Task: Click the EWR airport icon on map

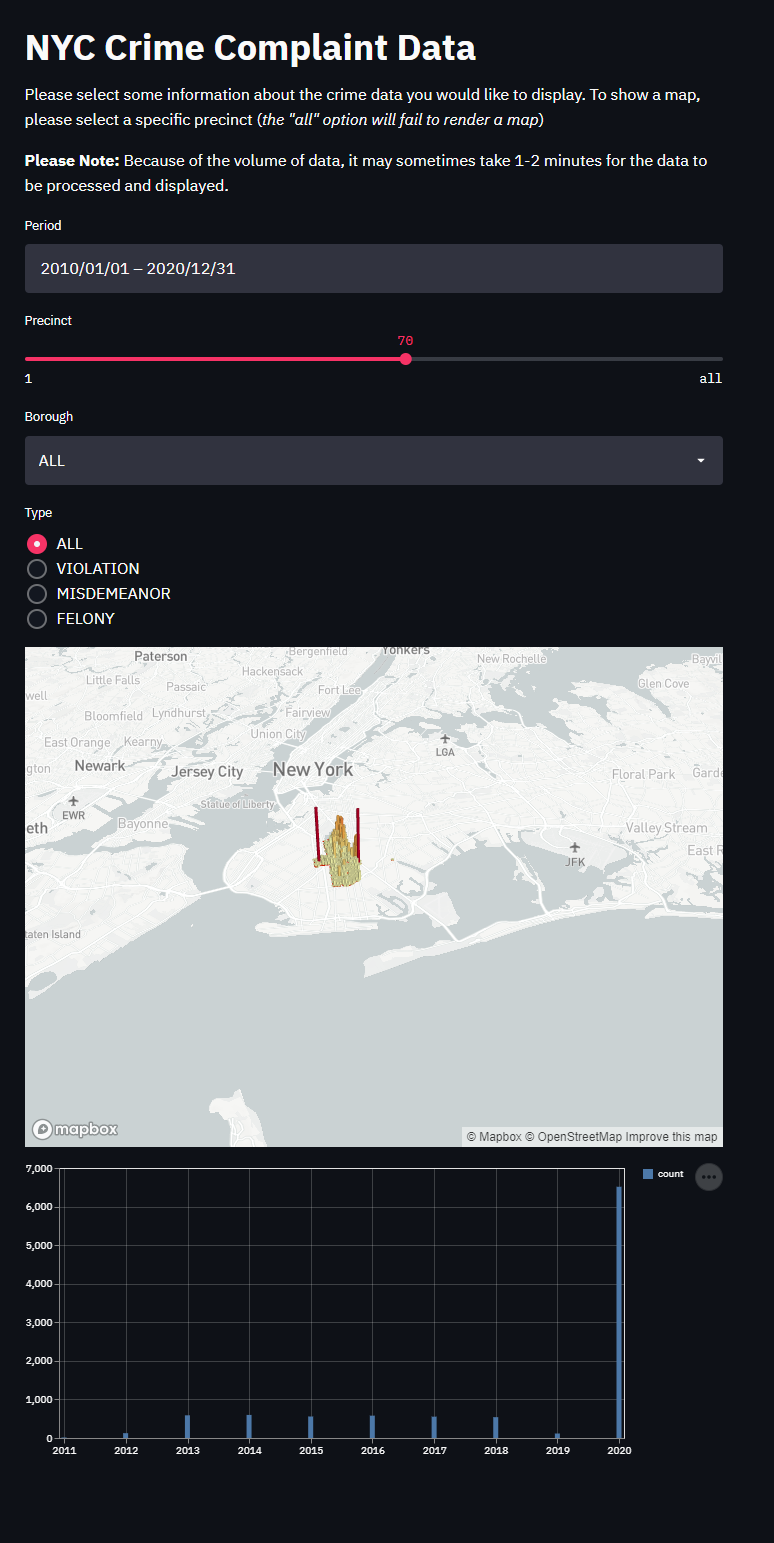Action: [73, 801]
